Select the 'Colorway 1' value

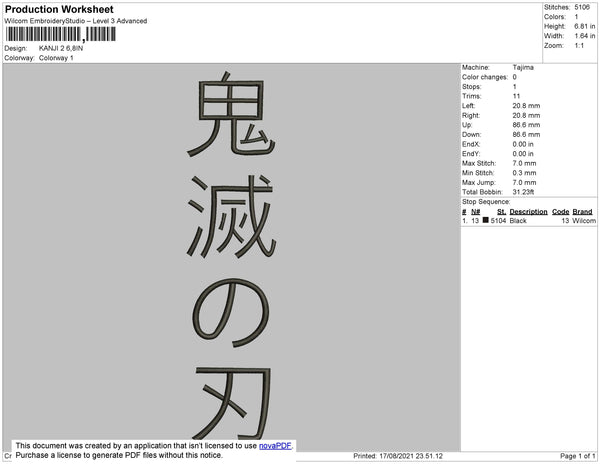point(56,58)
